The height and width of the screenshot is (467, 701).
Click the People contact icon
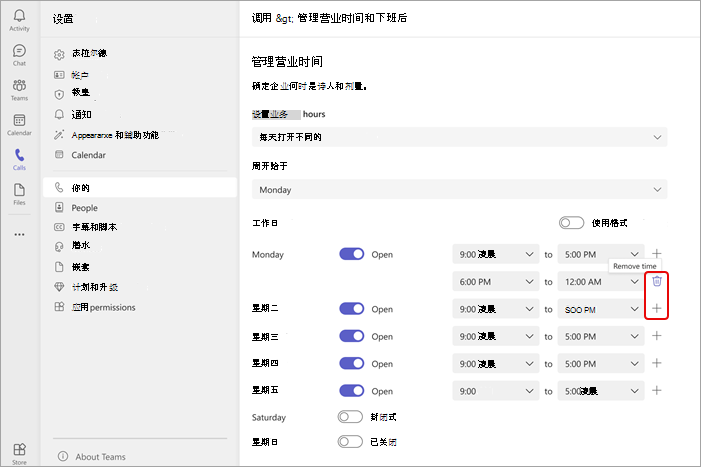tap(59, 207)
